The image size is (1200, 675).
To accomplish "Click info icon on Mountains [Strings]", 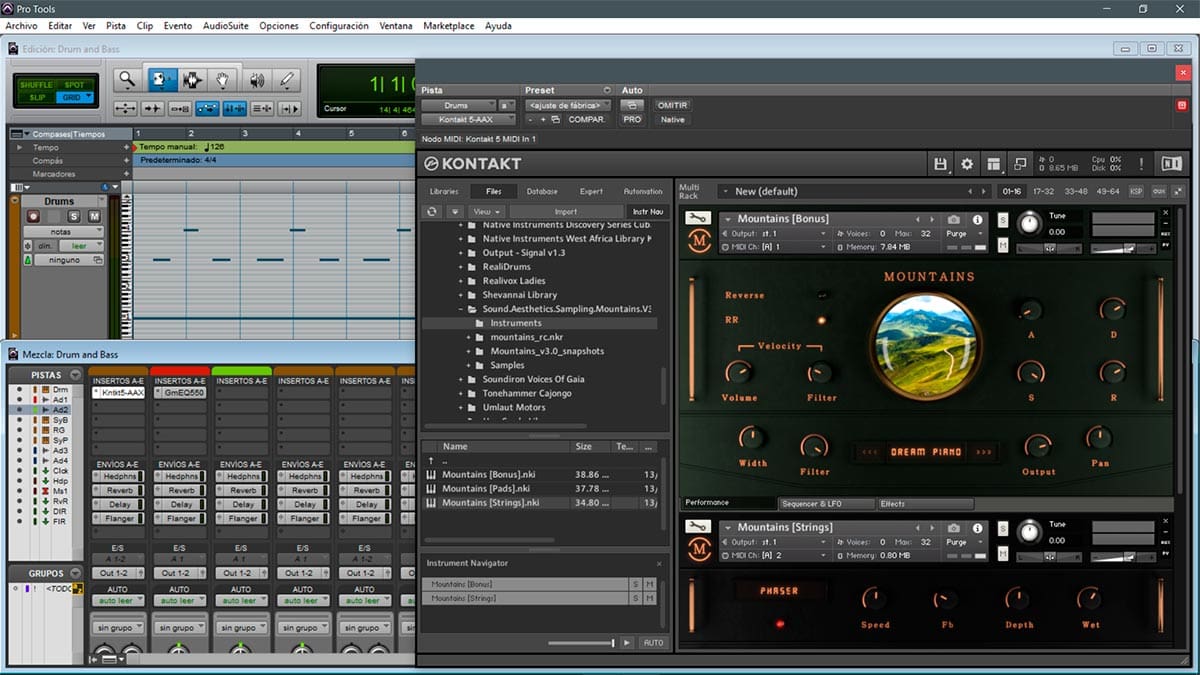I will pyautogui.click(x=978, y=527).
